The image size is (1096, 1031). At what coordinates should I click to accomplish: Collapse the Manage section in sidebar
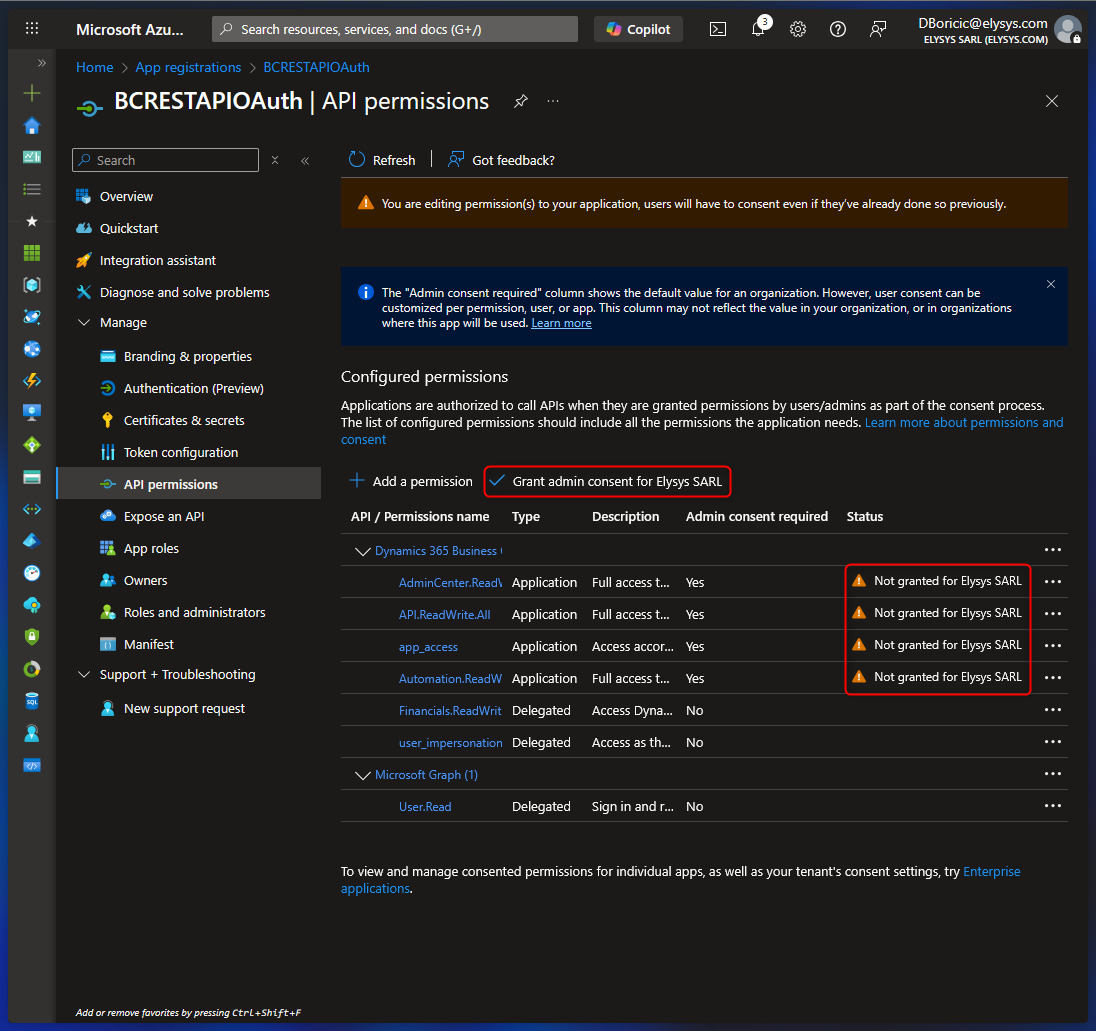click(84, 323)
